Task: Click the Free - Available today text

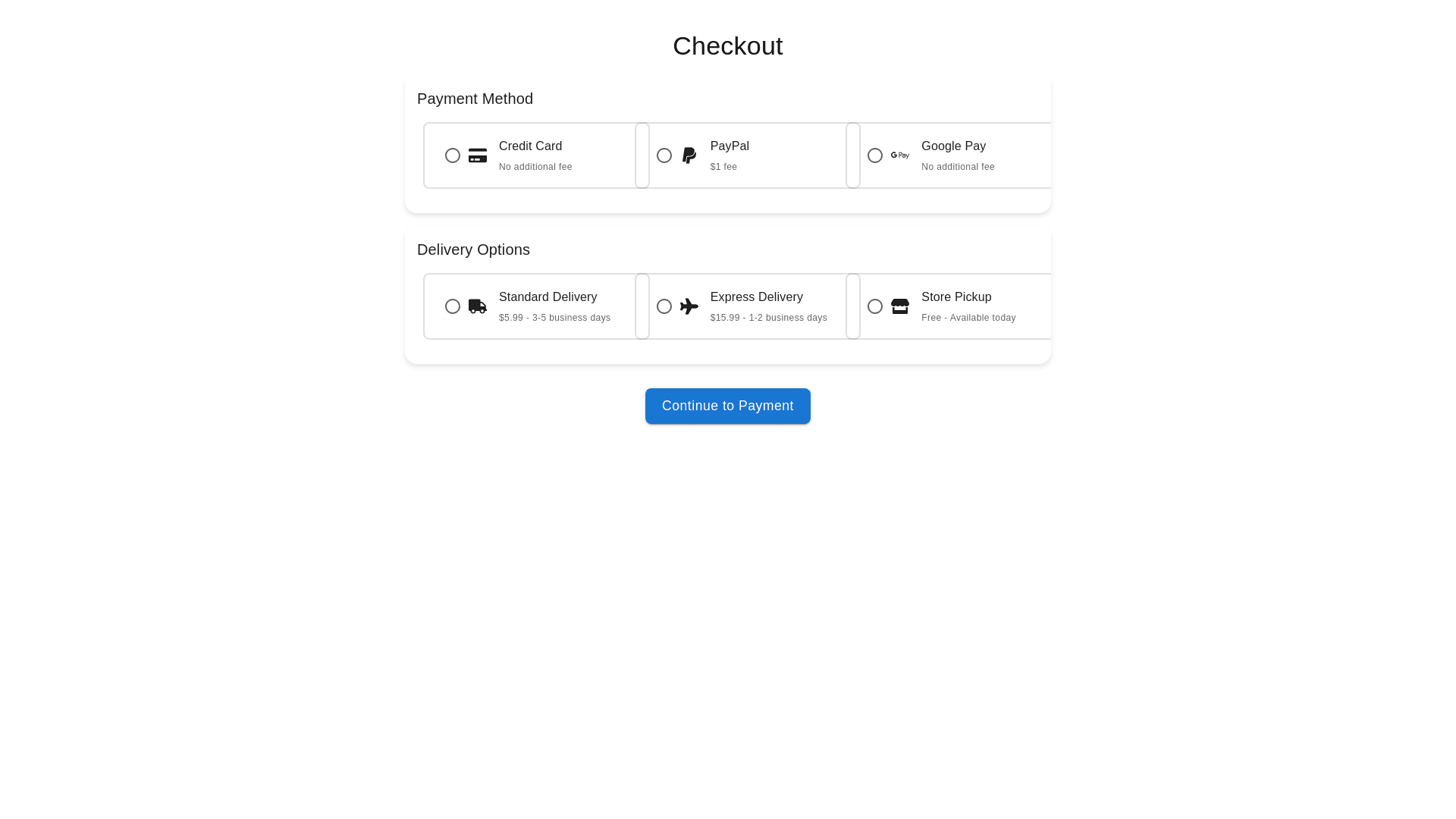Action: (968, 318)
